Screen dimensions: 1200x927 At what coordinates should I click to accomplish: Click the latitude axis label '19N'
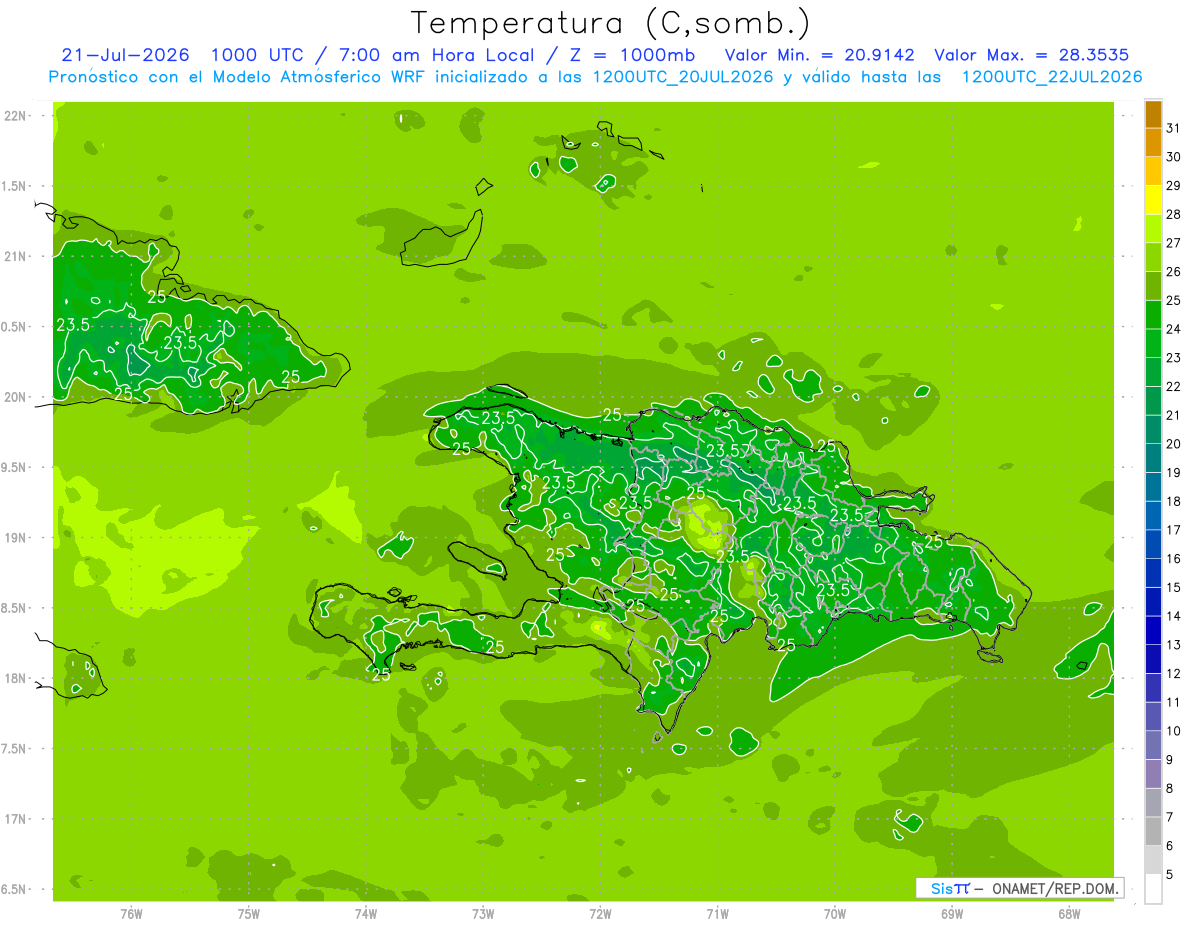click(x=15, y=537)
